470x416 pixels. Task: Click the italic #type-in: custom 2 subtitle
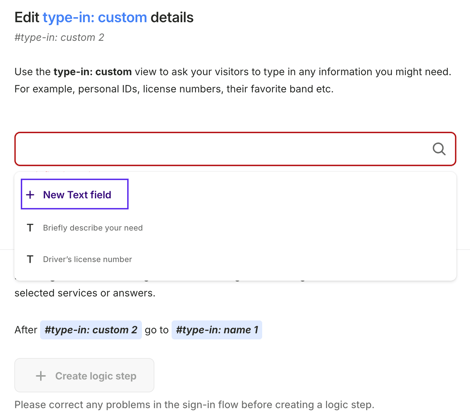pos(59,37)
